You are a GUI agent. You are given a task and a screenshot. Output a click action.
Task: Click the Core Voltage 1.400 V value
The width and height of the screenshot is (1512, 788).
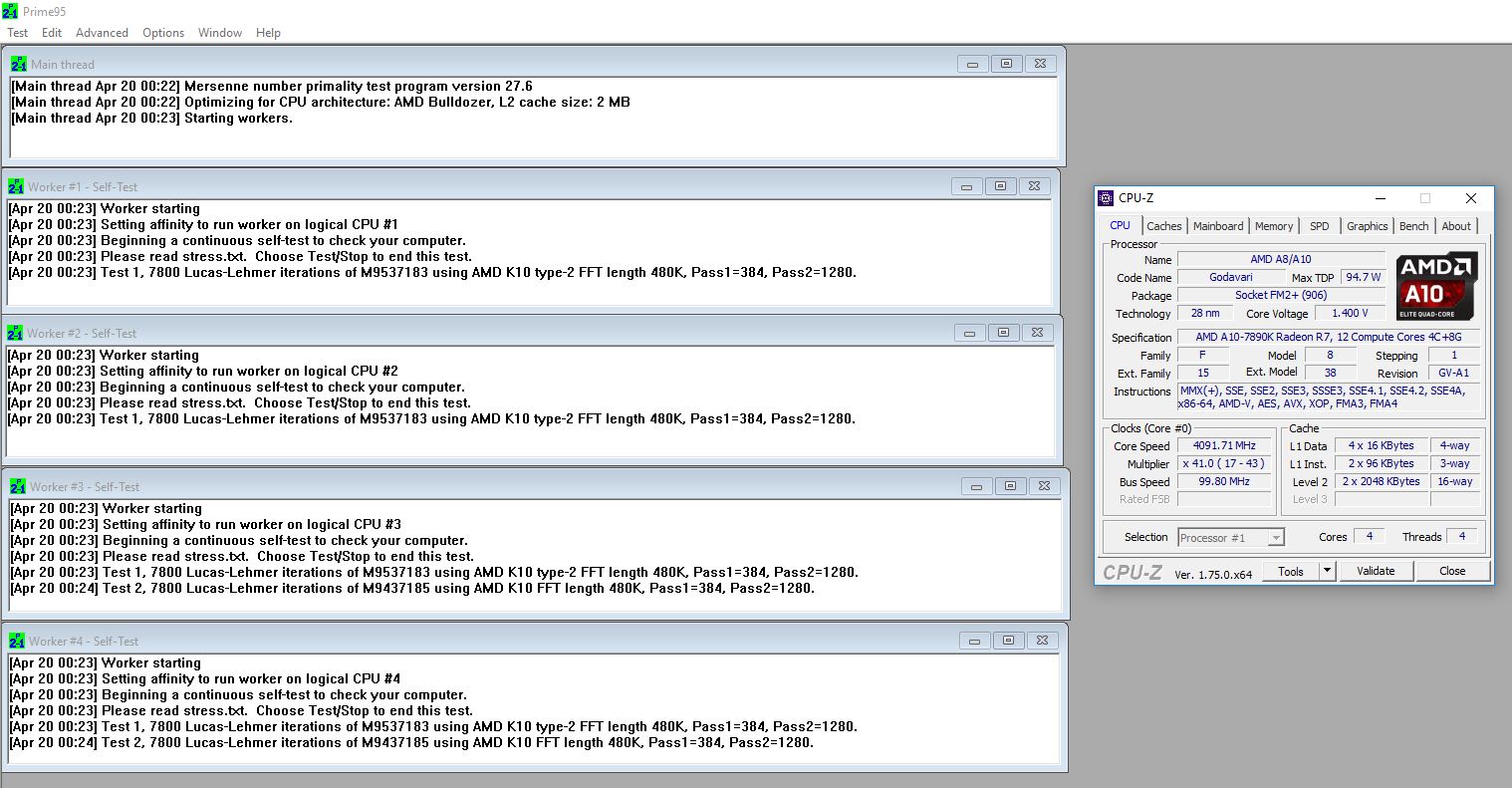(x=1351, y=313)
